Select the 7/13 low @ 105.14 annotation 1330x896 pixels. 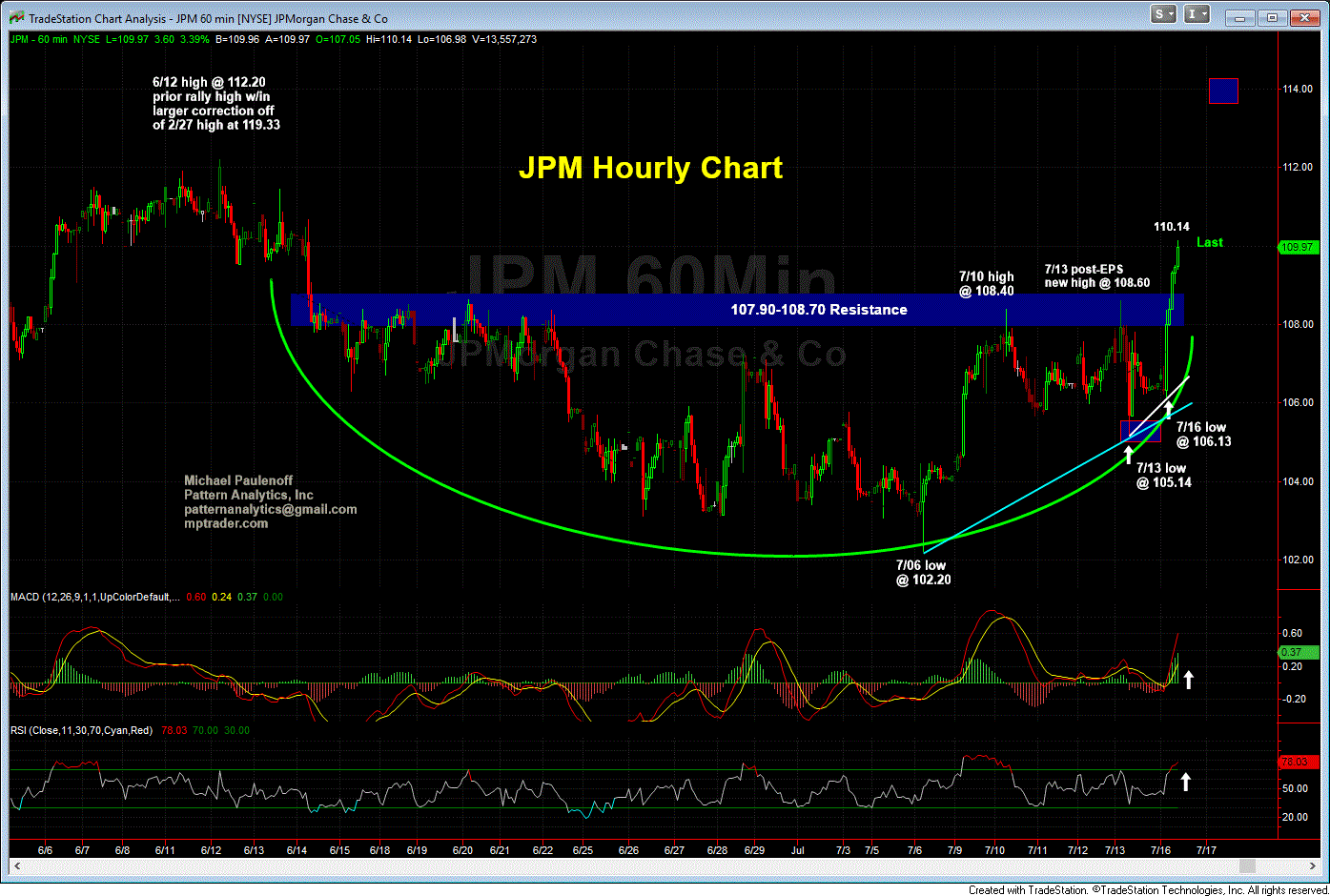[1163, 475]
